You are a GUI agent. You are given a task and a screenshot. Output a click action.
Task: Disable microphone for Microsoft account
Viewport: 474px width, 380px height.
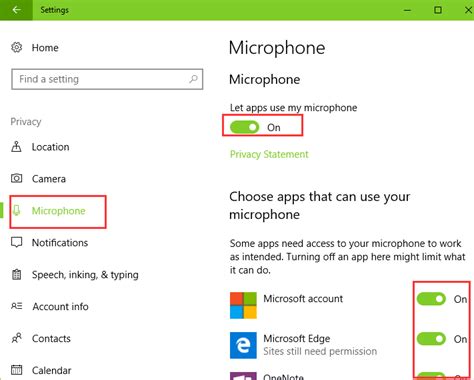(x=431, y=299)
